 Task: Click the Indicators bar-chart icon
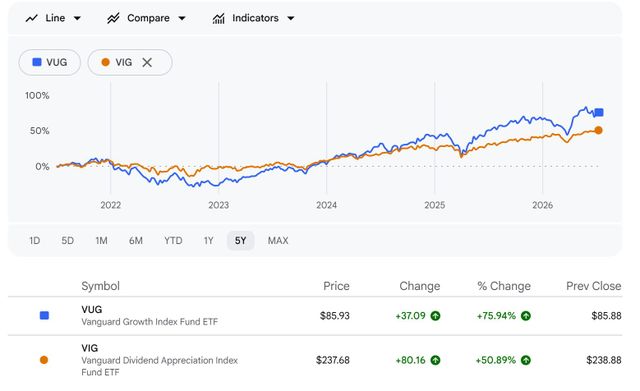(218, 18)
